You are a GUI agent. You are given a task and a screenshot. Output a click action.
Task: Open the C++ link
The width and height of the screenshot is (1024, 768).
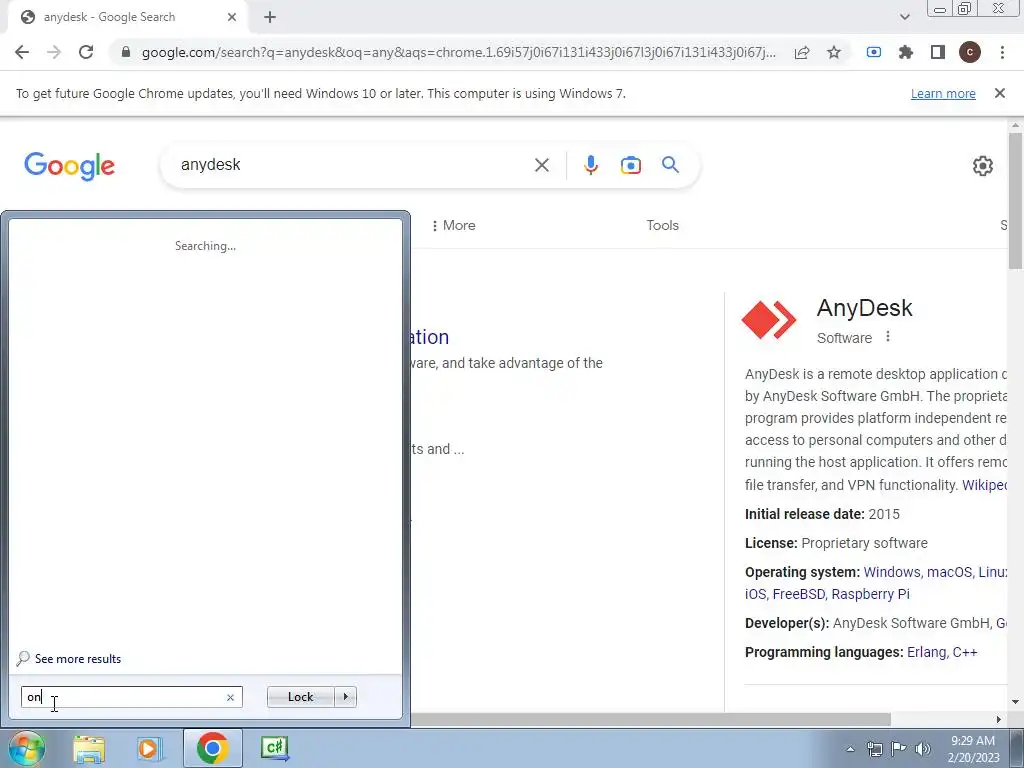point(965,652)
